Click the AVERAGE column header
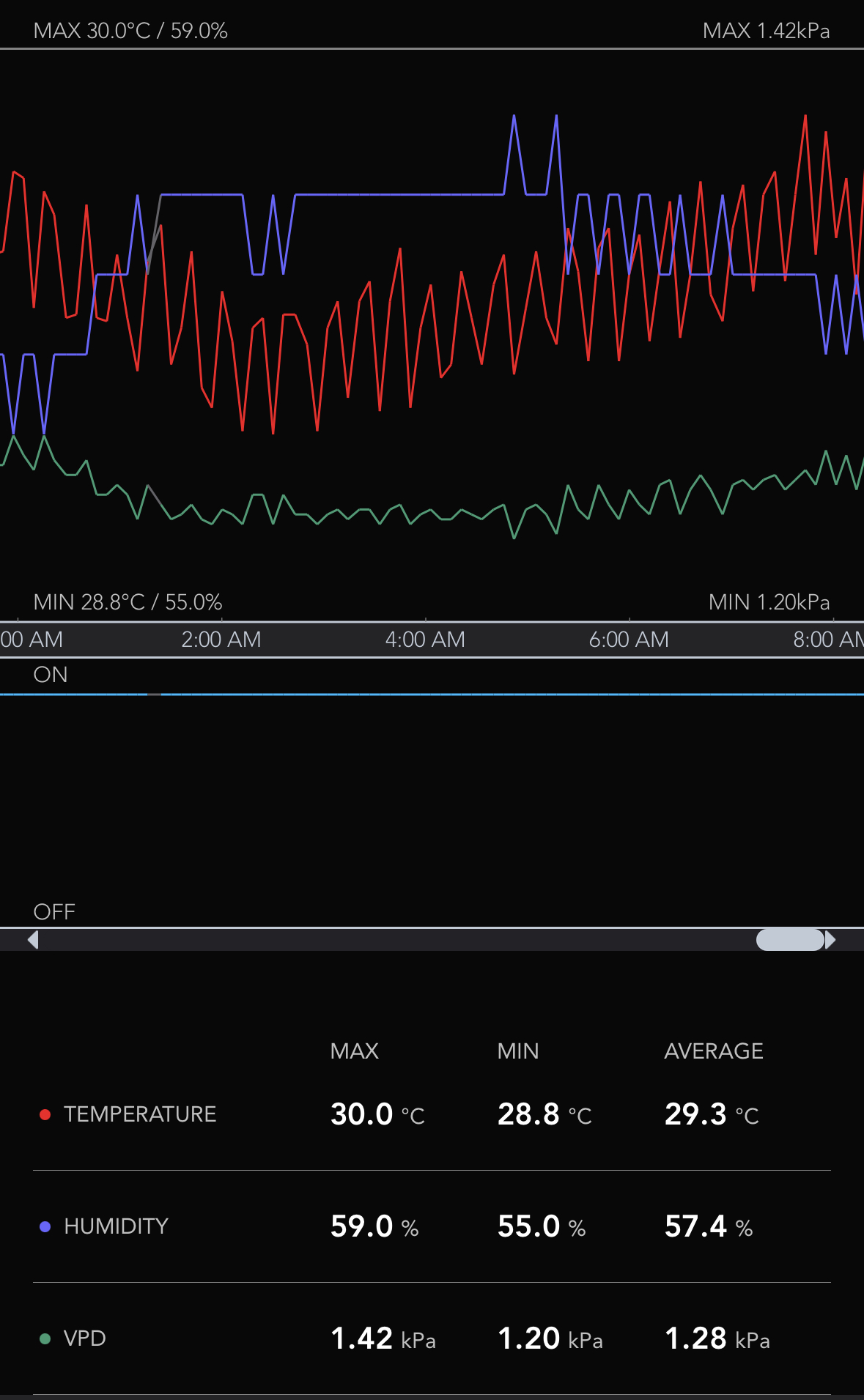 pos(714,1051)
